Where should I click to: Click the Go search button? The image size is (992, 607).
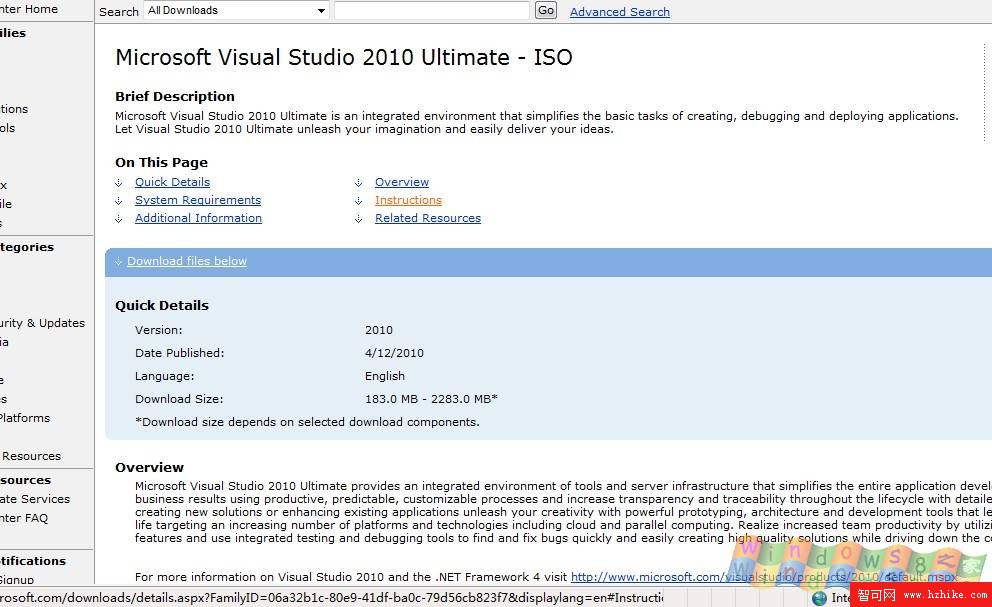(546, 10)
